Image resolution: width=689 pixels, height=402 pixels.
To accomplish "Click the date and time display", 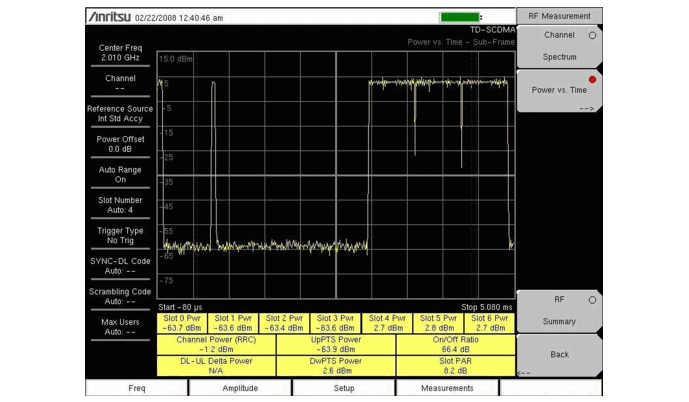I will [x=179, y=18].
